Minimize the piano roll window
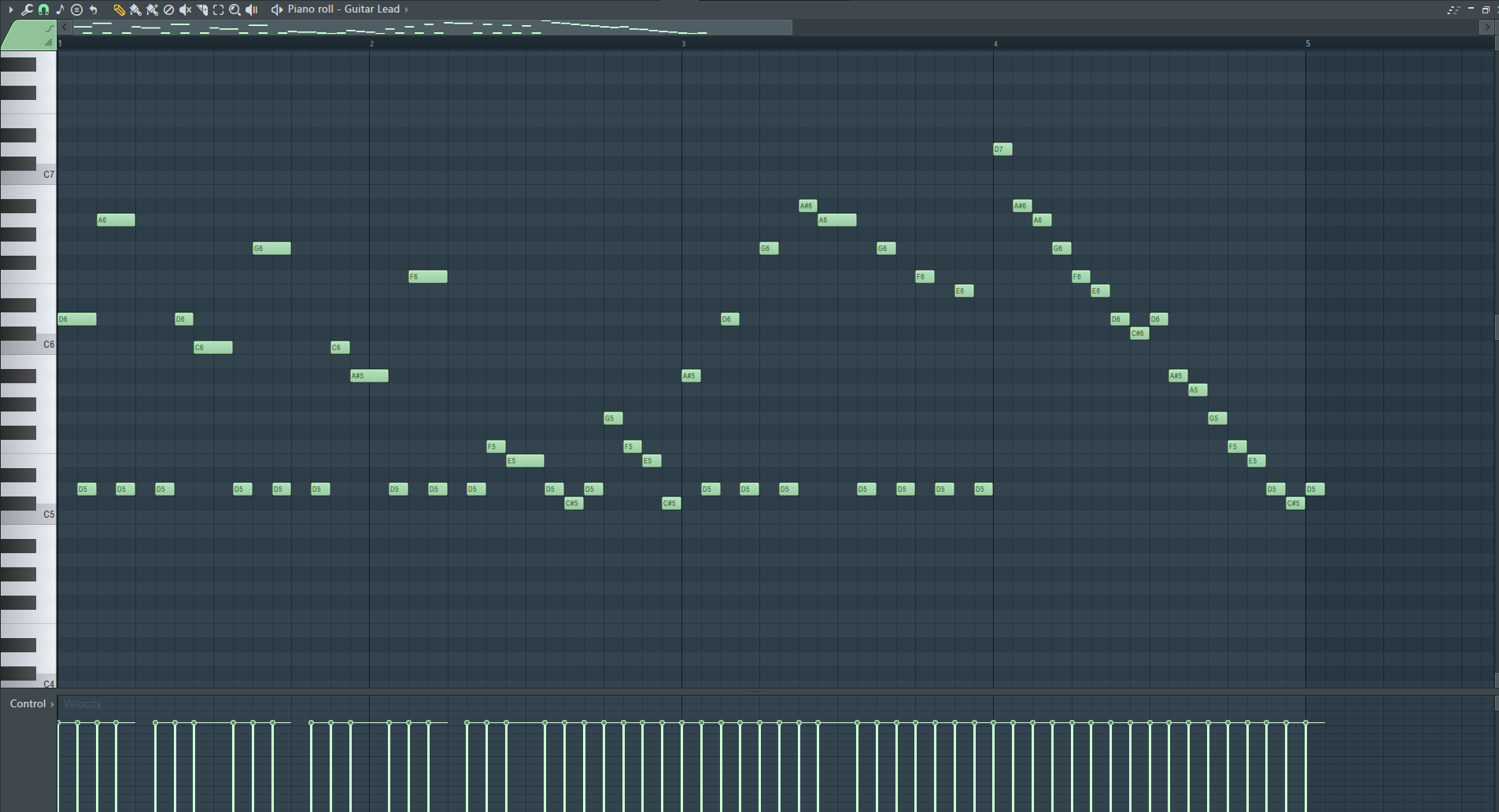Image resolution: width=1499 pixels, height=812 pixels. pyautogui.click(x=1471, y=9)
